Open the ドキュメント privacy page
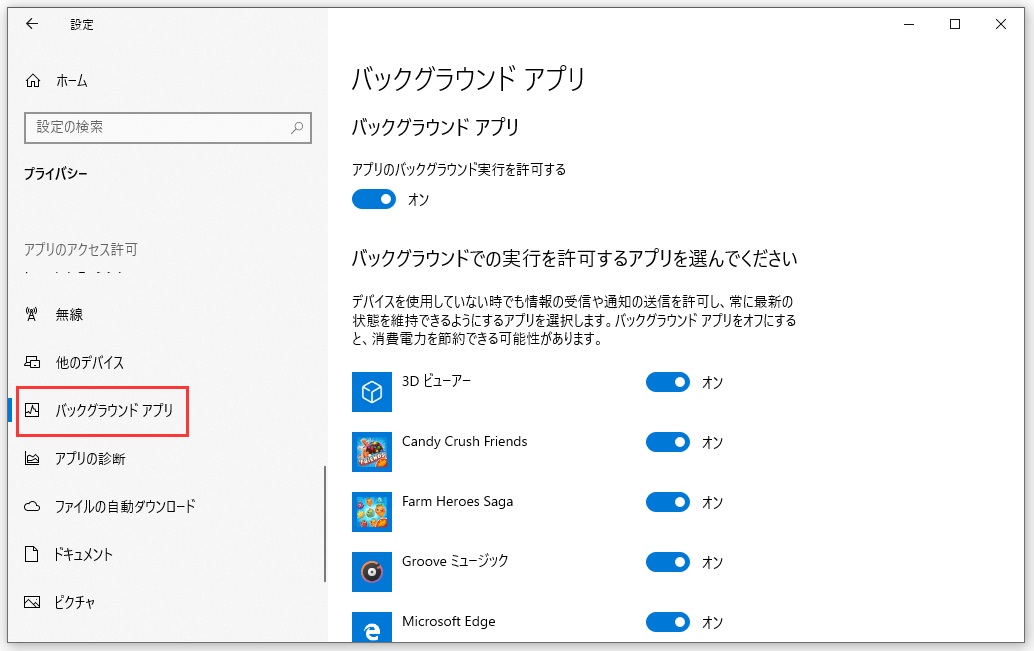 click(x=83, y=554)
